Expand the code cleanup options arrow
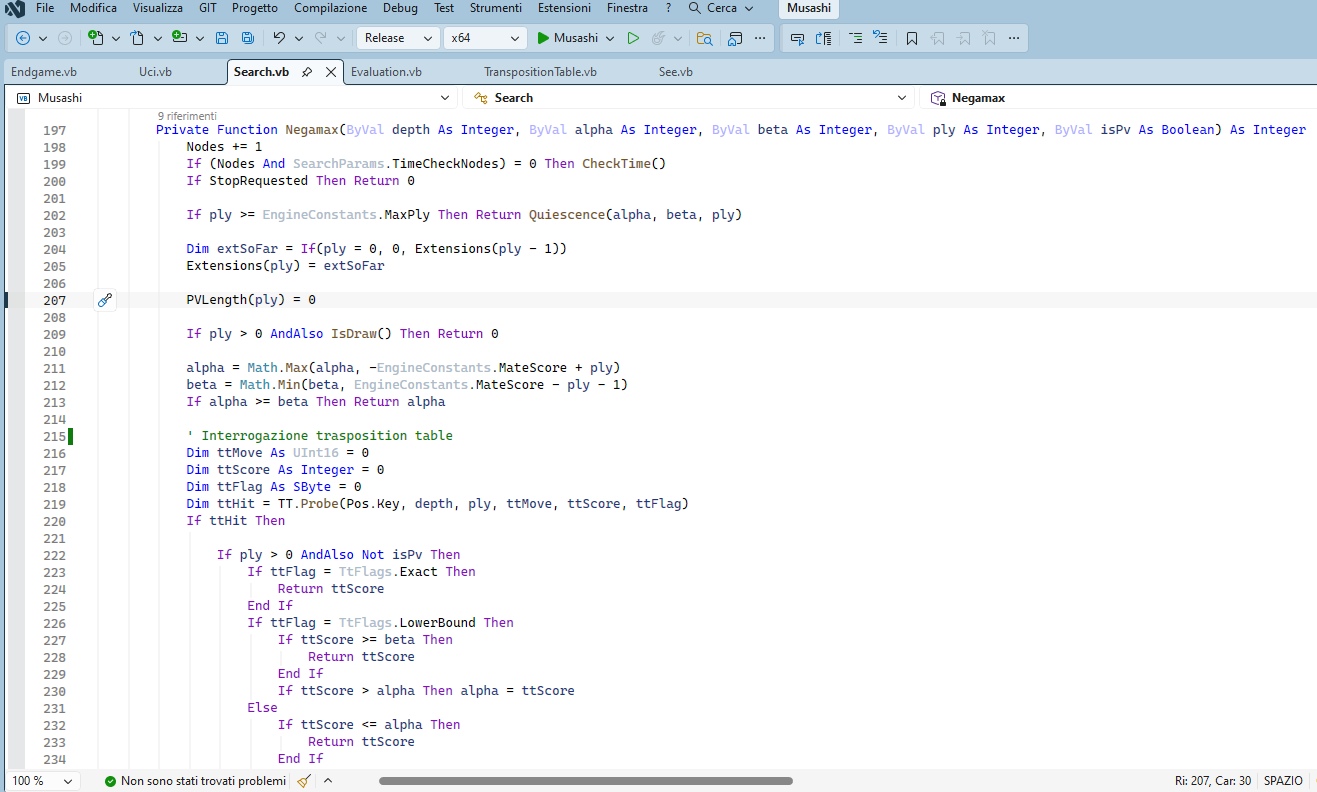This screenshot has width=1317, height=792. click(328, 781)
